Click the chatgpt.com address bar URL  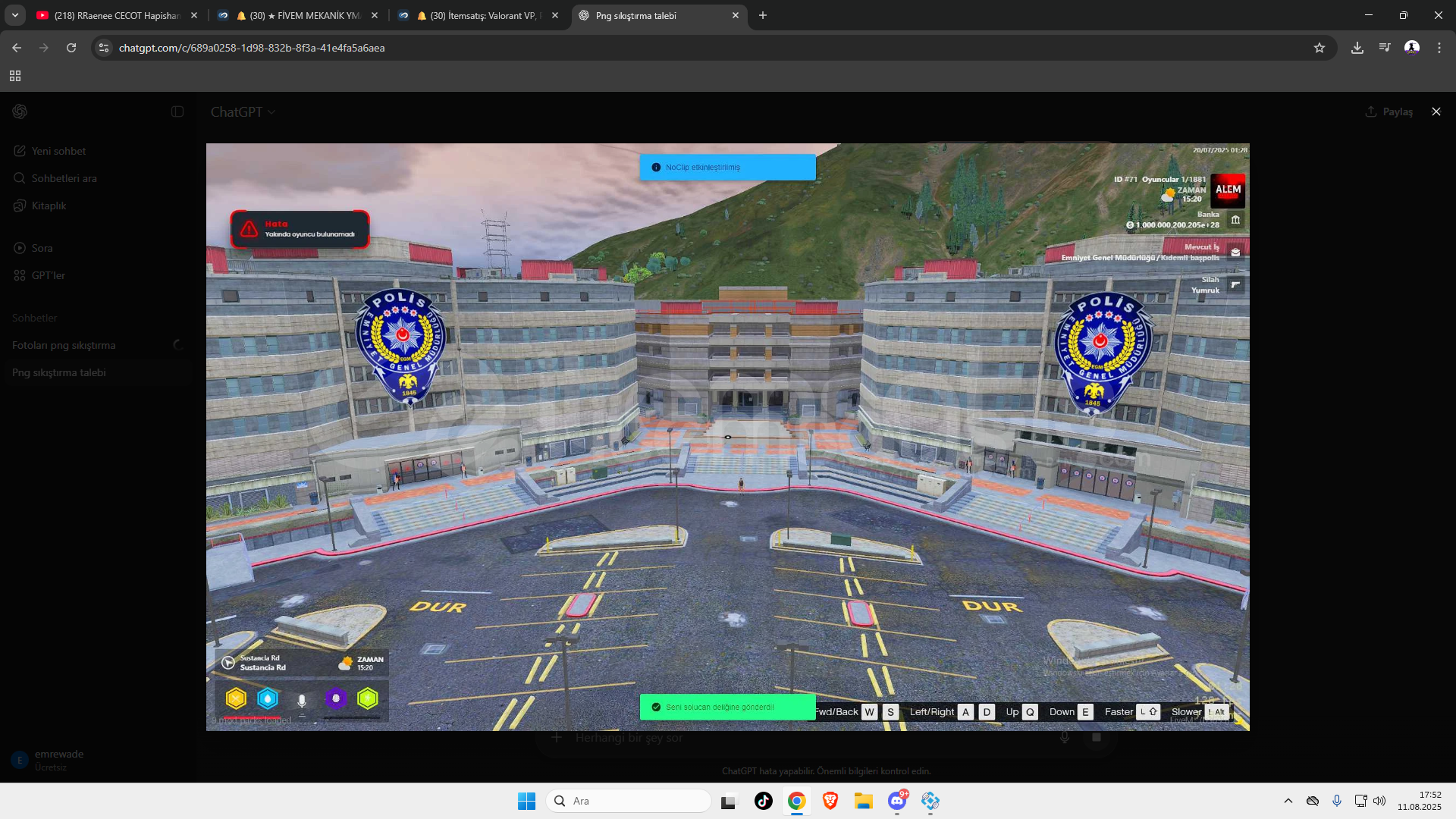coord(252,48)
